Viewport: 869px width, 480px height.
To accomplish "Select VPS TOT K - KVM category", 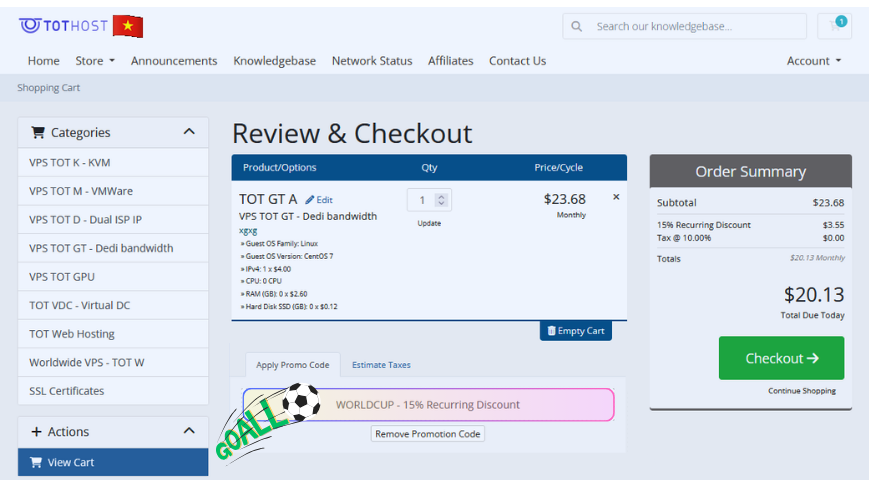I will click(113, 162).
